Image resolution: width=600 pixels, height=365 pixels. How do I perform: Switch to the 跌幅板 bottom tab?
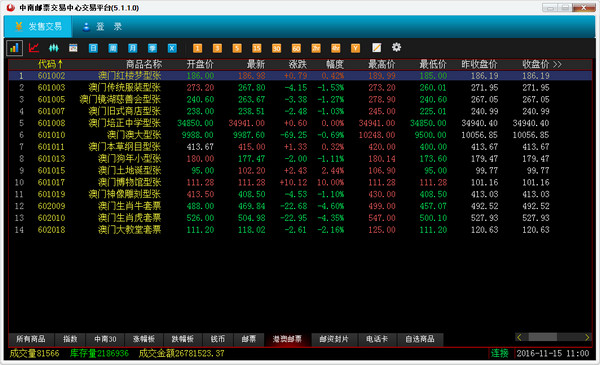[x=183, y=339]
